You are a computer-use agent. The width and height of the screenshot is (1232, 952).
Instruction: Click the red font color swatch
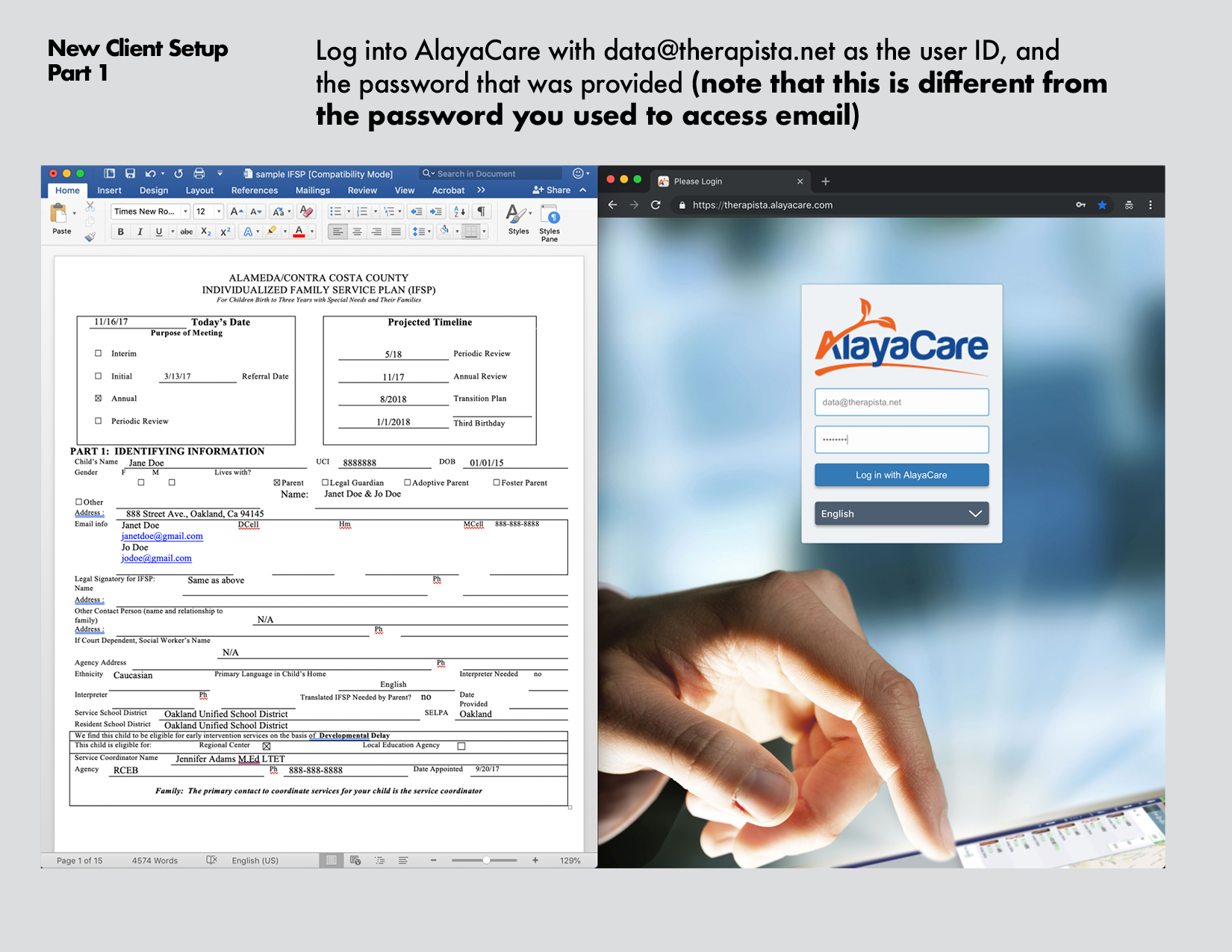click(299, 231)
